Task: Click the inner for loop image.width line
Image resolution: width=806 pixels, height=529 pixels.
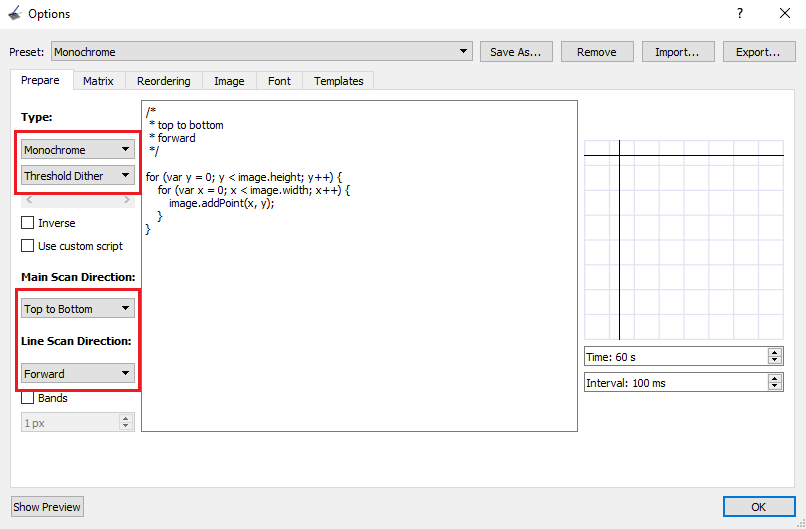Action: click(x=254, y=190)
